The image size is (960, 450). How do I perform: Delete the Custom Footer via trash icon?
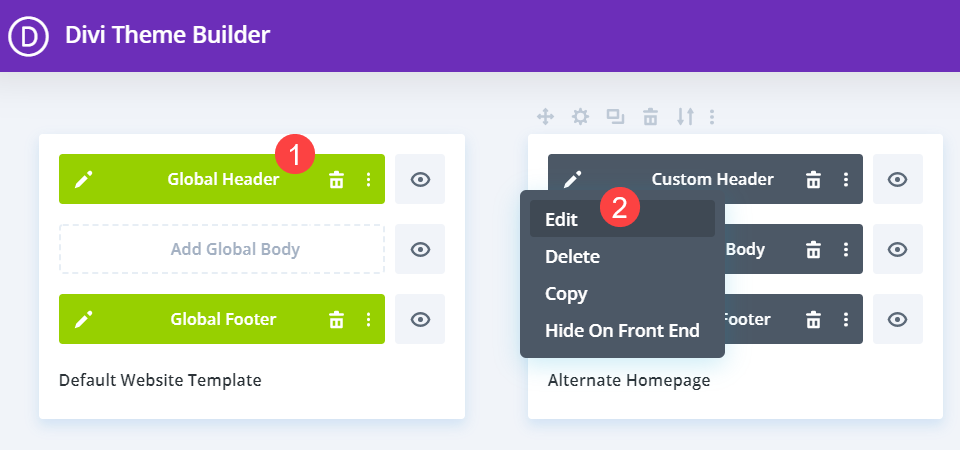pos(813,319)
